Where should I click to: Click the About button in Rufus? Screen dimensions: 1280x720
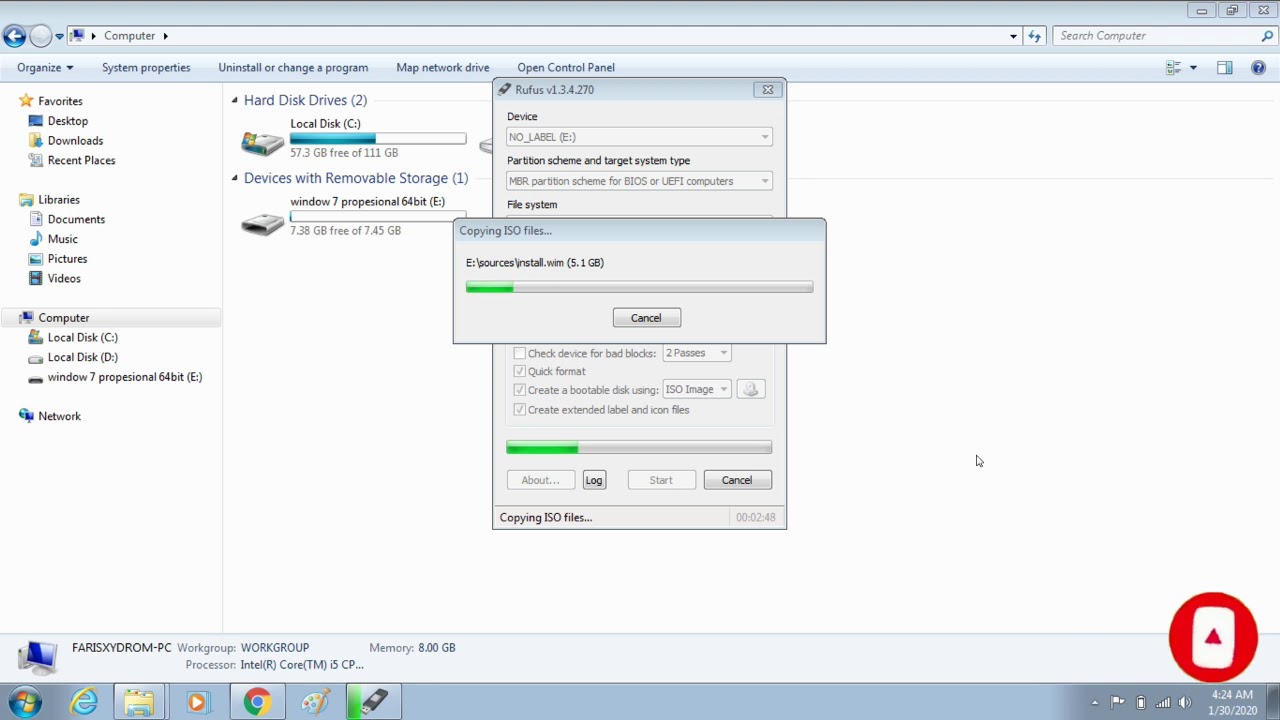541,480
